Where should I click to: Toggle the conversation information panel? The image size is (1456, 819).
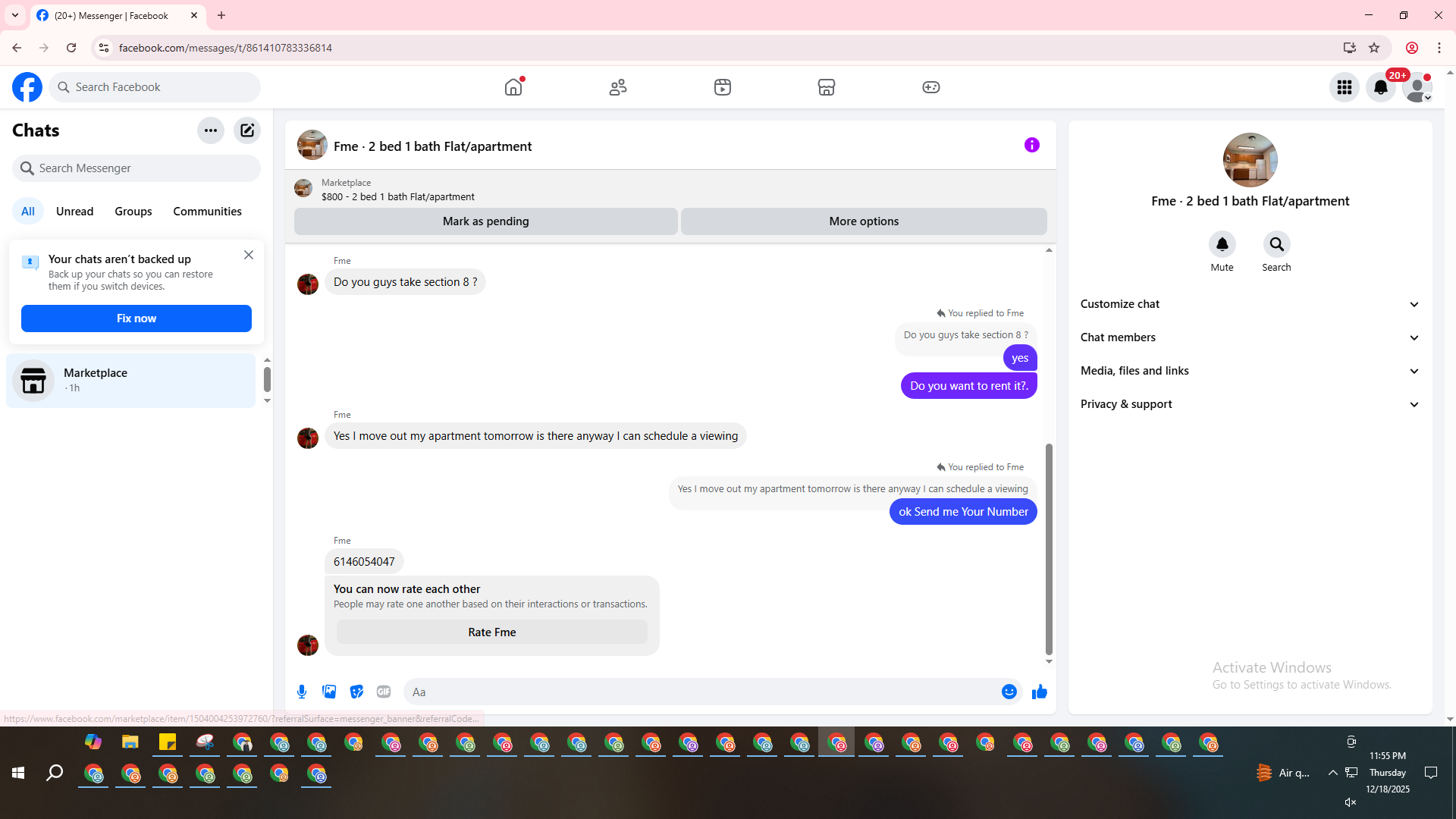pyautogui.click(x=1031, y=145)
